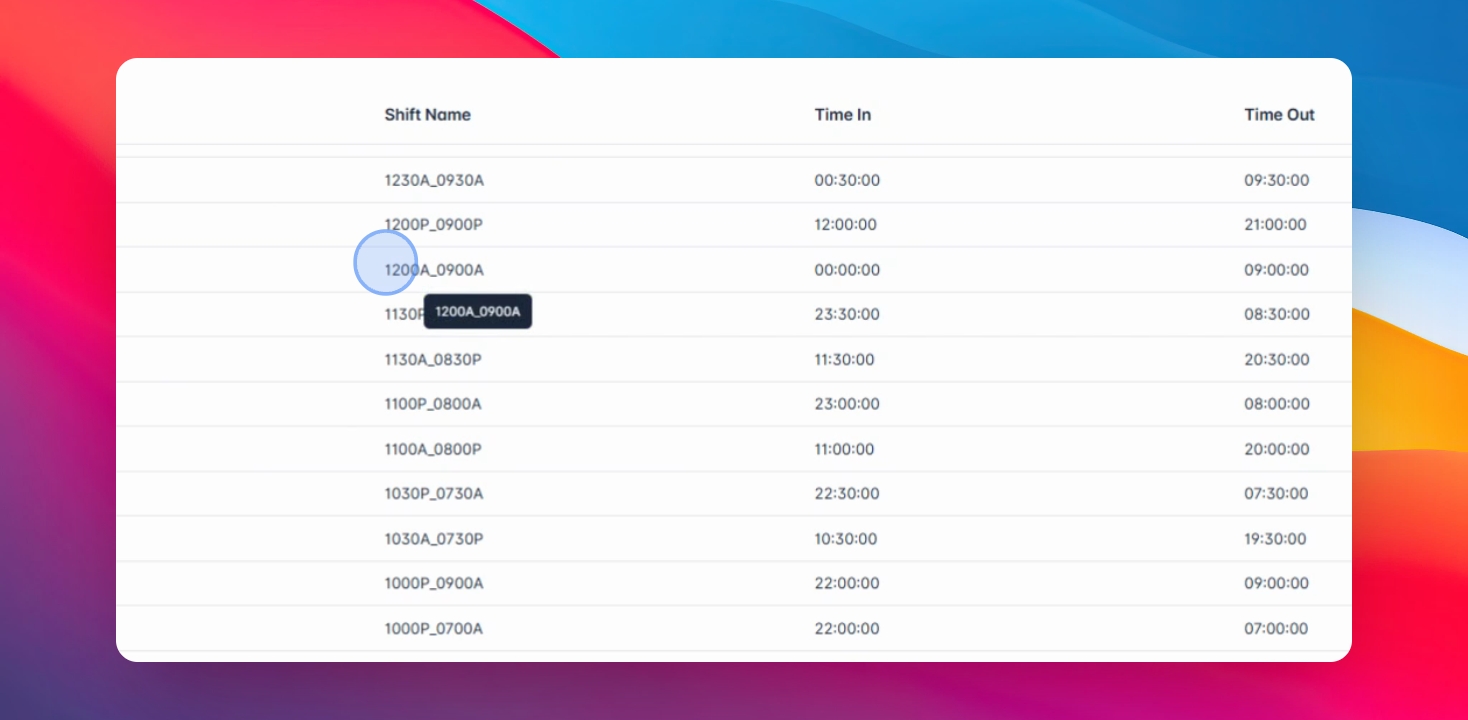
Task: Select the 1030A_0730P shift name
Action: tap(434, 539)
